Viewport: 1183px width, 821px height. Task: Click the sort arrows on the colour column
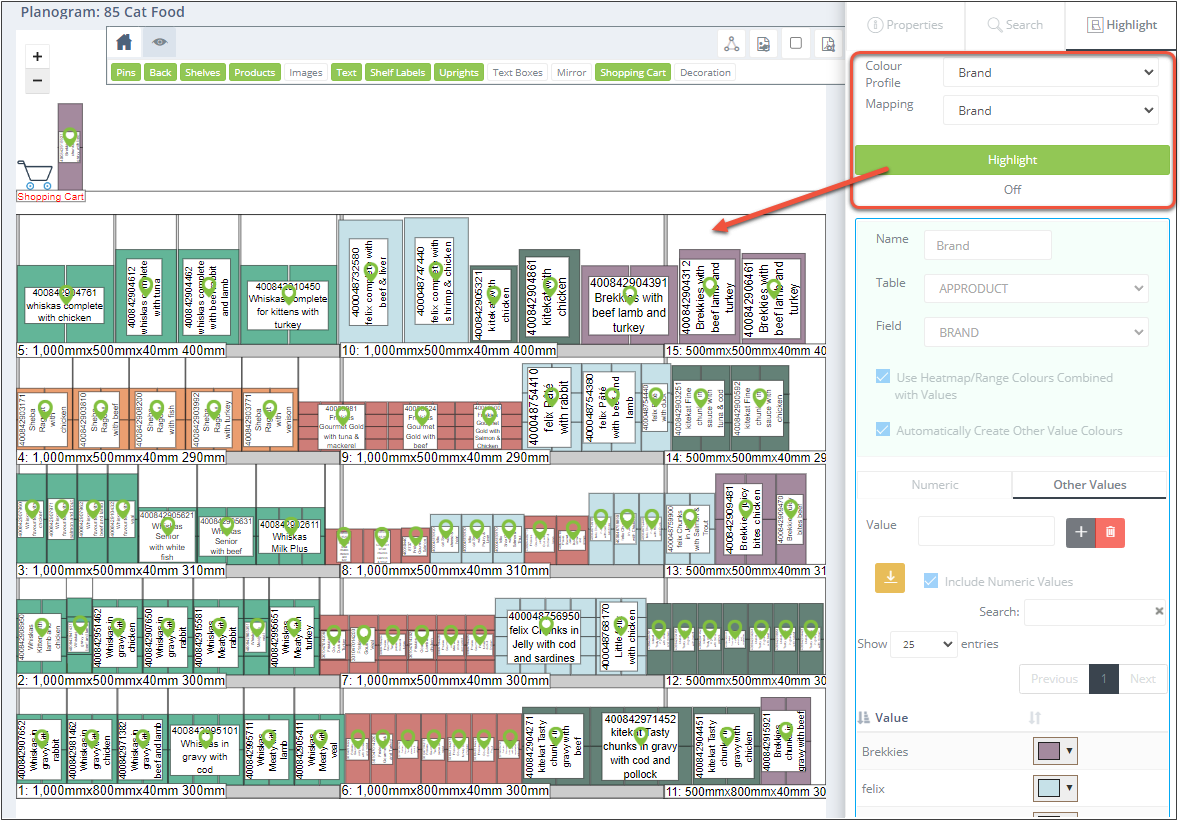click(x=1035, y=718)
